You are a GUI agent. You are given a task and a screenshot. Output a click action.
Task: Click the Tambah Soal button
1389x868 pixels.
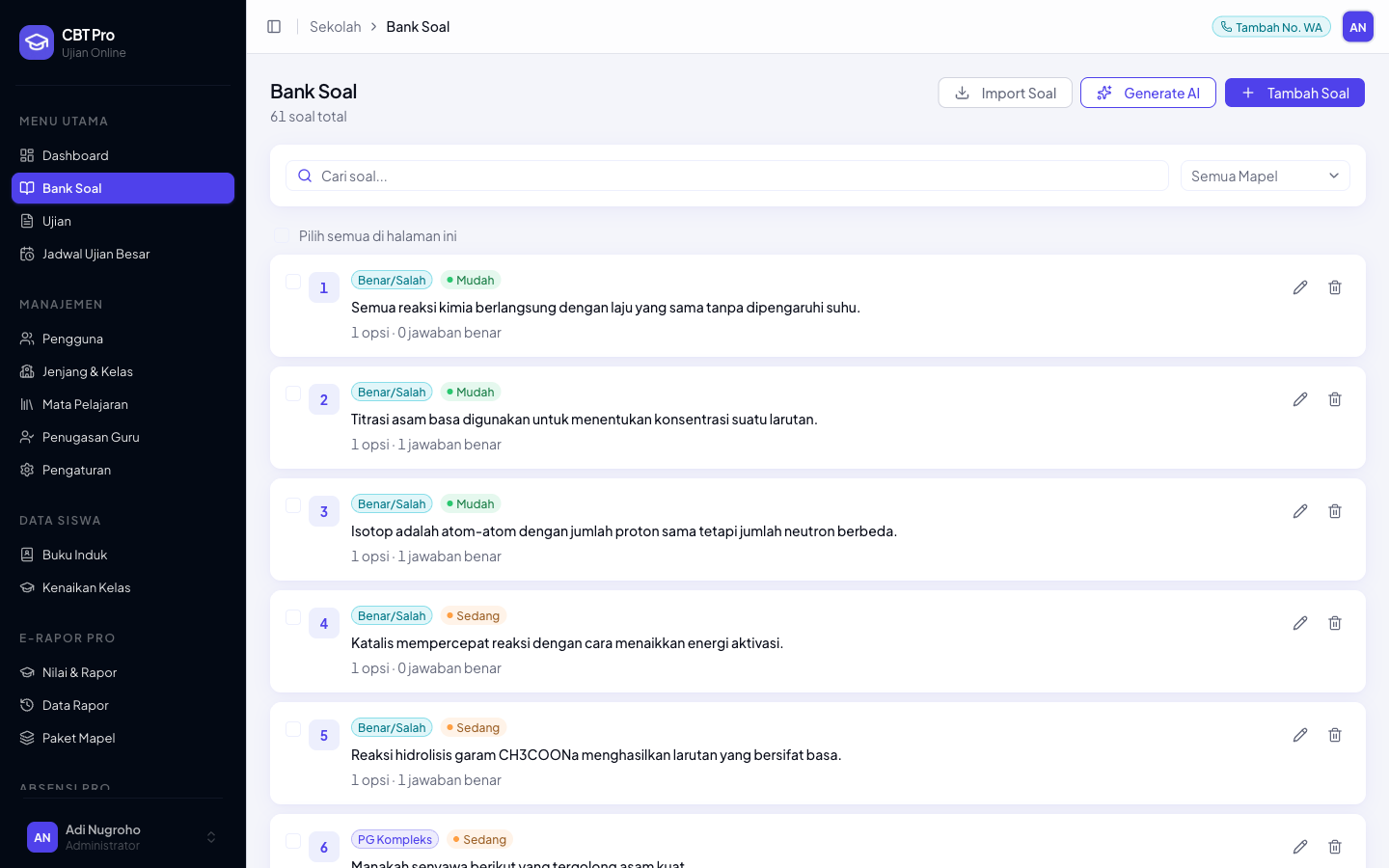1294,93
